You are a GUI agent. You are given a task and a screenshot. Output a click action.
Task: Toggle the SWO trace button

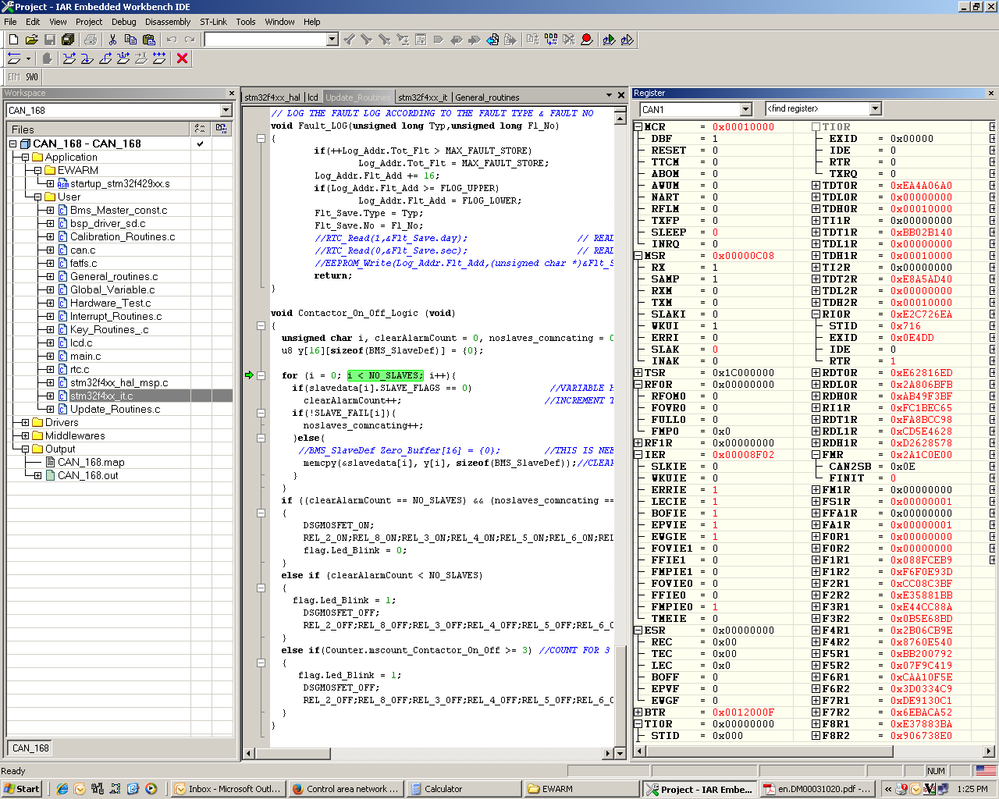click(x=32, y=77)
